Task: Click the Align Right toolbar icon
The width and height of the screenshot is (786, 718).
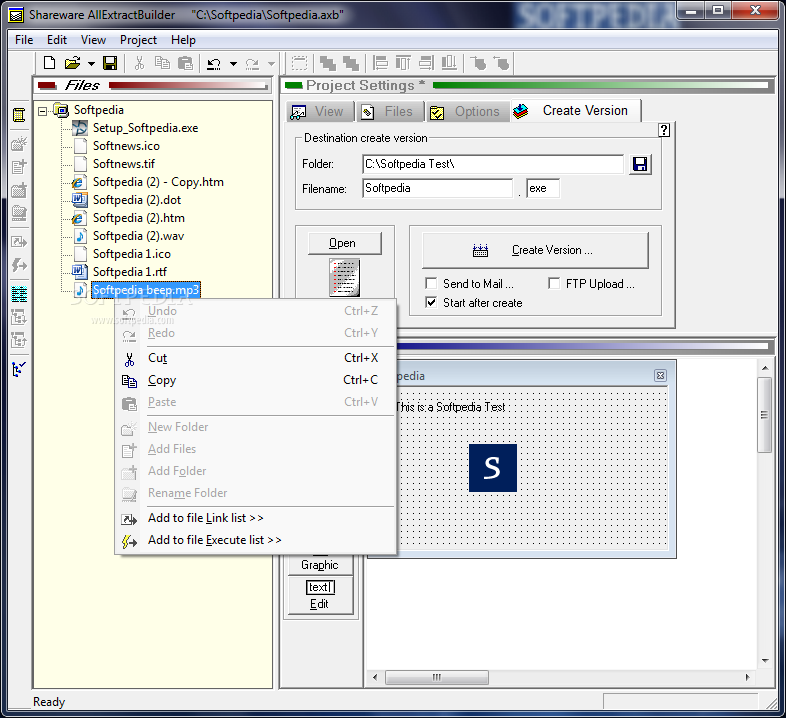Action: pyautogui.click(x=426, y=63)
